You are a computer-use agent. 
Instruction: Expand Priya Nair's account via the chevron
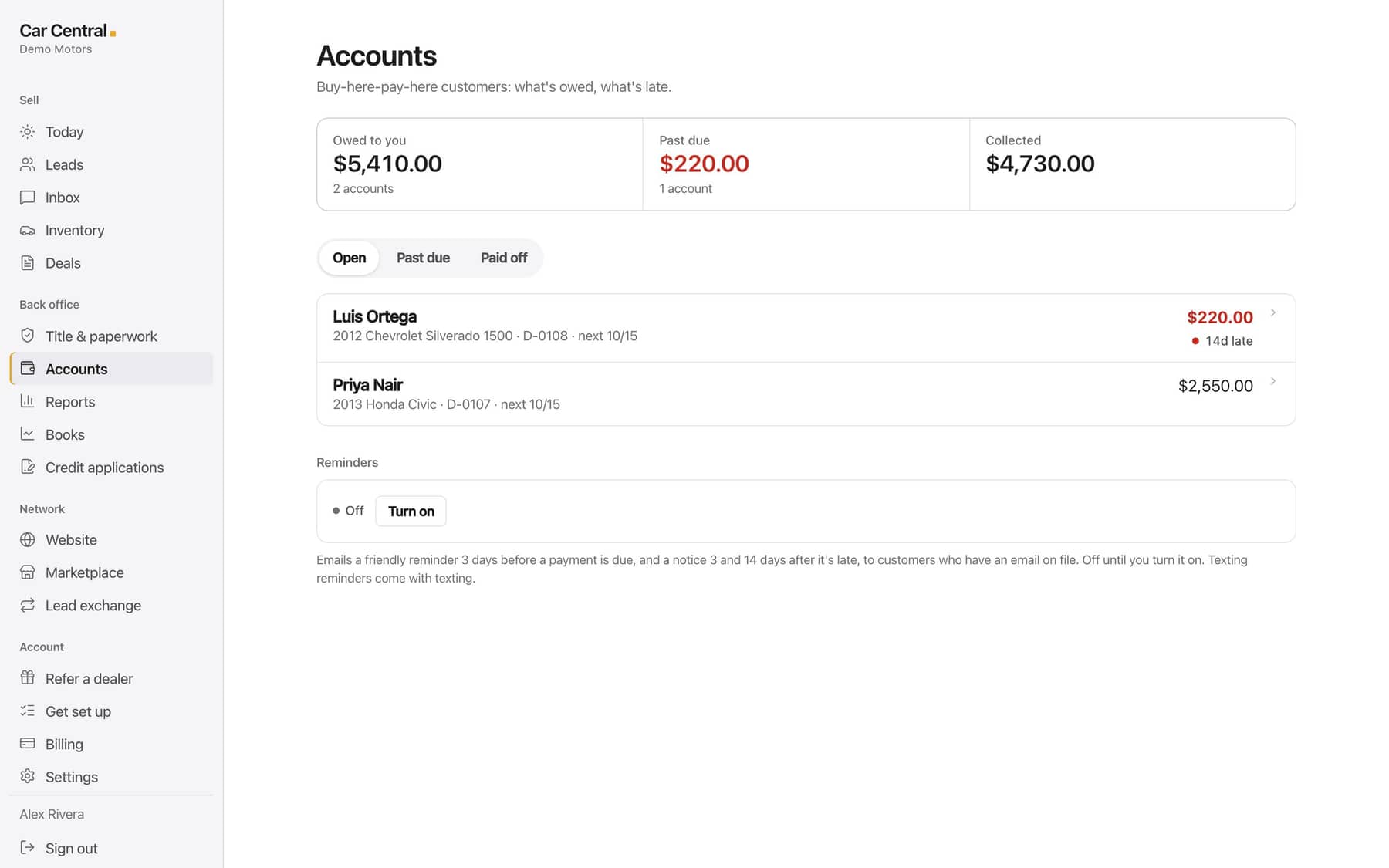point(1273,381)
